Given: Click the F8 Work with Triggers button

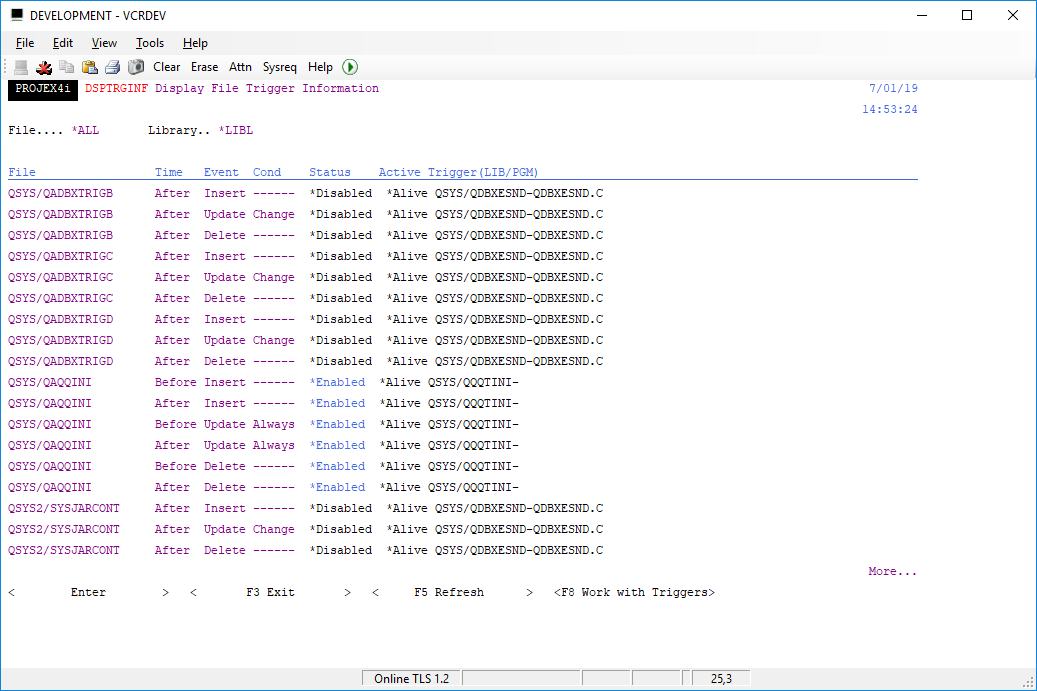Looking at the screenshot, I should 634,592.
